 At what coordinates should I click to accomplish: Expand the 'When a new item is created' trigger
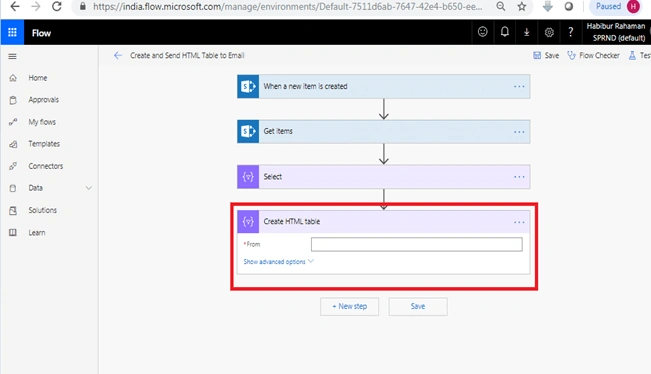point(384,86)
